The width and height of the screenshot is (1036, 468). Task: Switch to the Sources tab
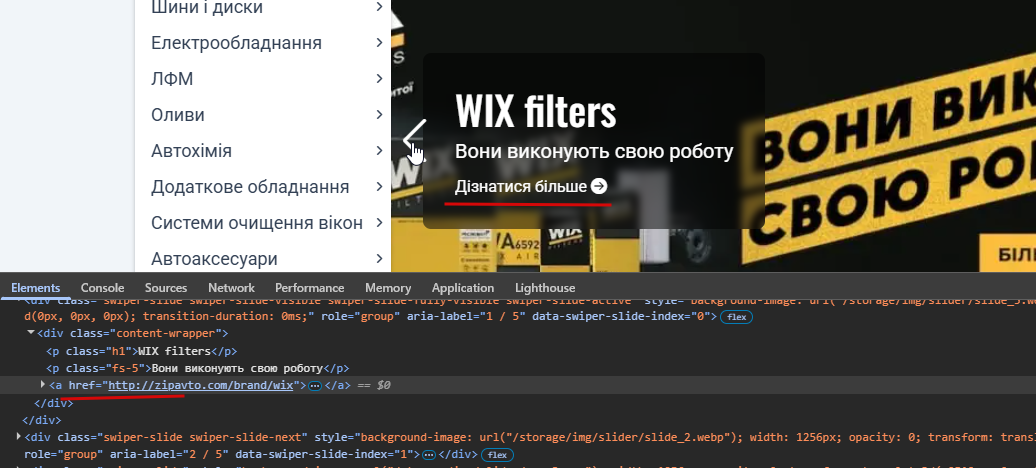(x=166, y=288)
